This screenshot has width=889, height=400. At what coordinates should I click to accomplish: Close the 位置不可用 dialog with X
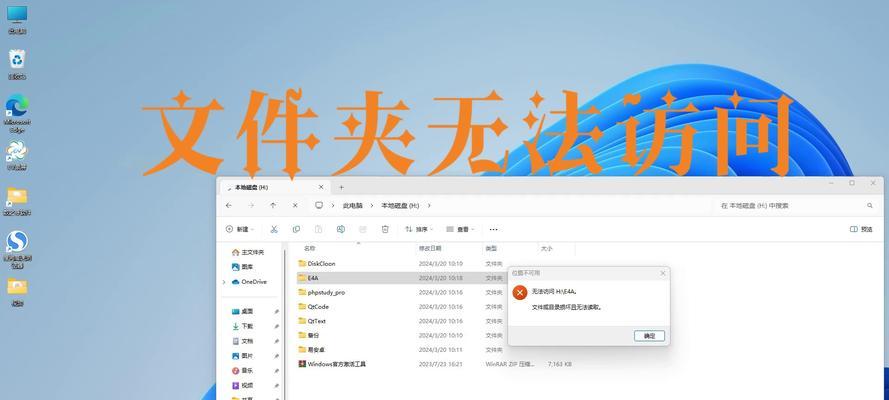click(663, 273)
